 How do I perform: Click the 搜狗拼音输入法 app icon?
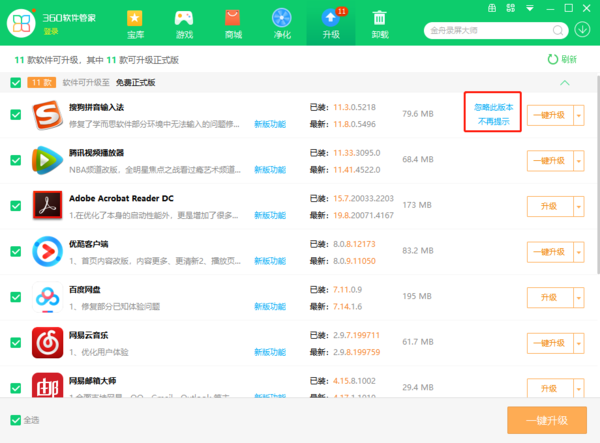(x=47, y=115)
